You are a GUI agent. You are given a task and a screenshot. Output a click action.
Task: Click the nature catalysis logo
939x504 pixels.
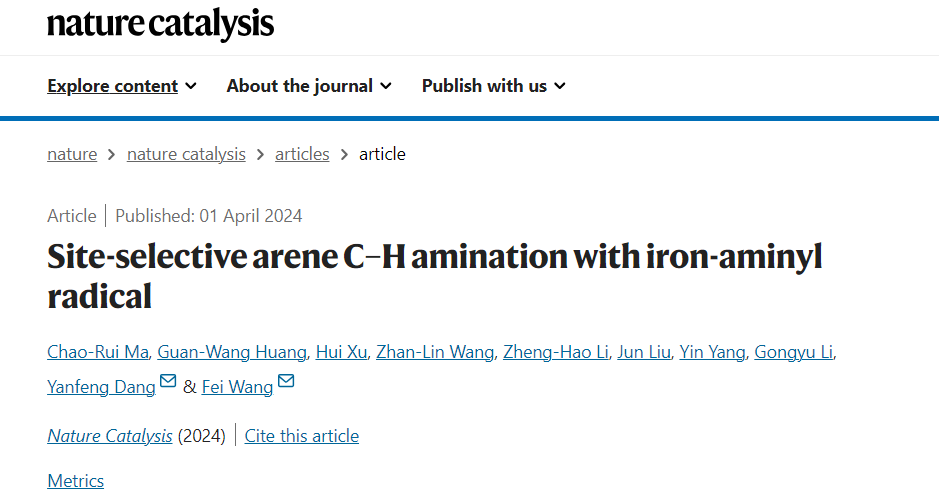pos(160,24)
